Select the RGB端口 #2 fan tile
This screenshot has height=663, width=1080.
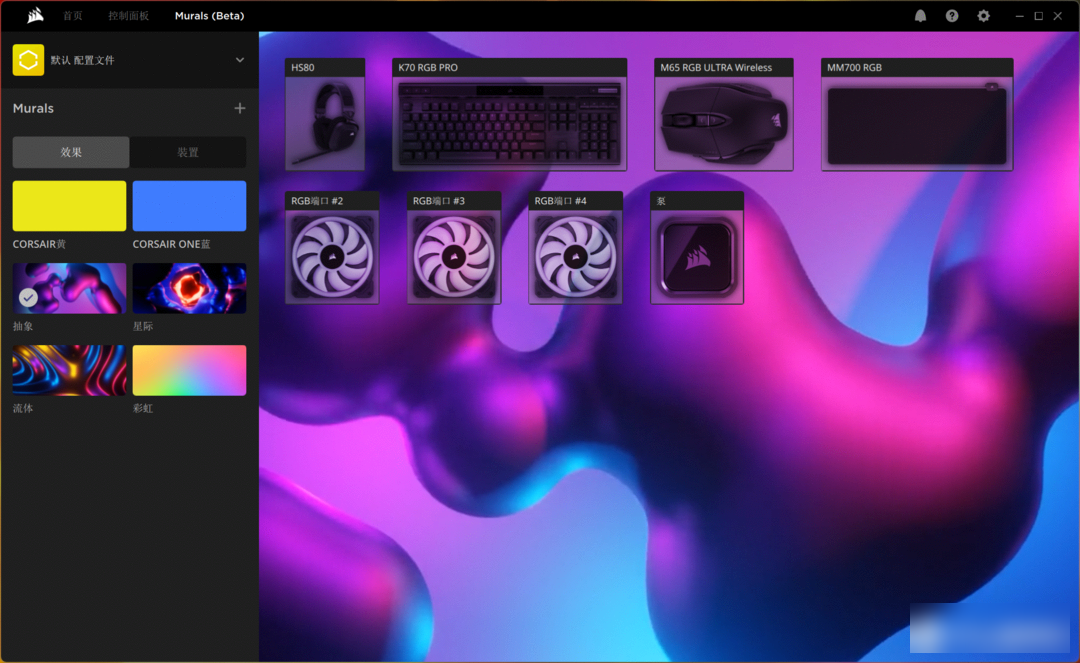point(332,248)
